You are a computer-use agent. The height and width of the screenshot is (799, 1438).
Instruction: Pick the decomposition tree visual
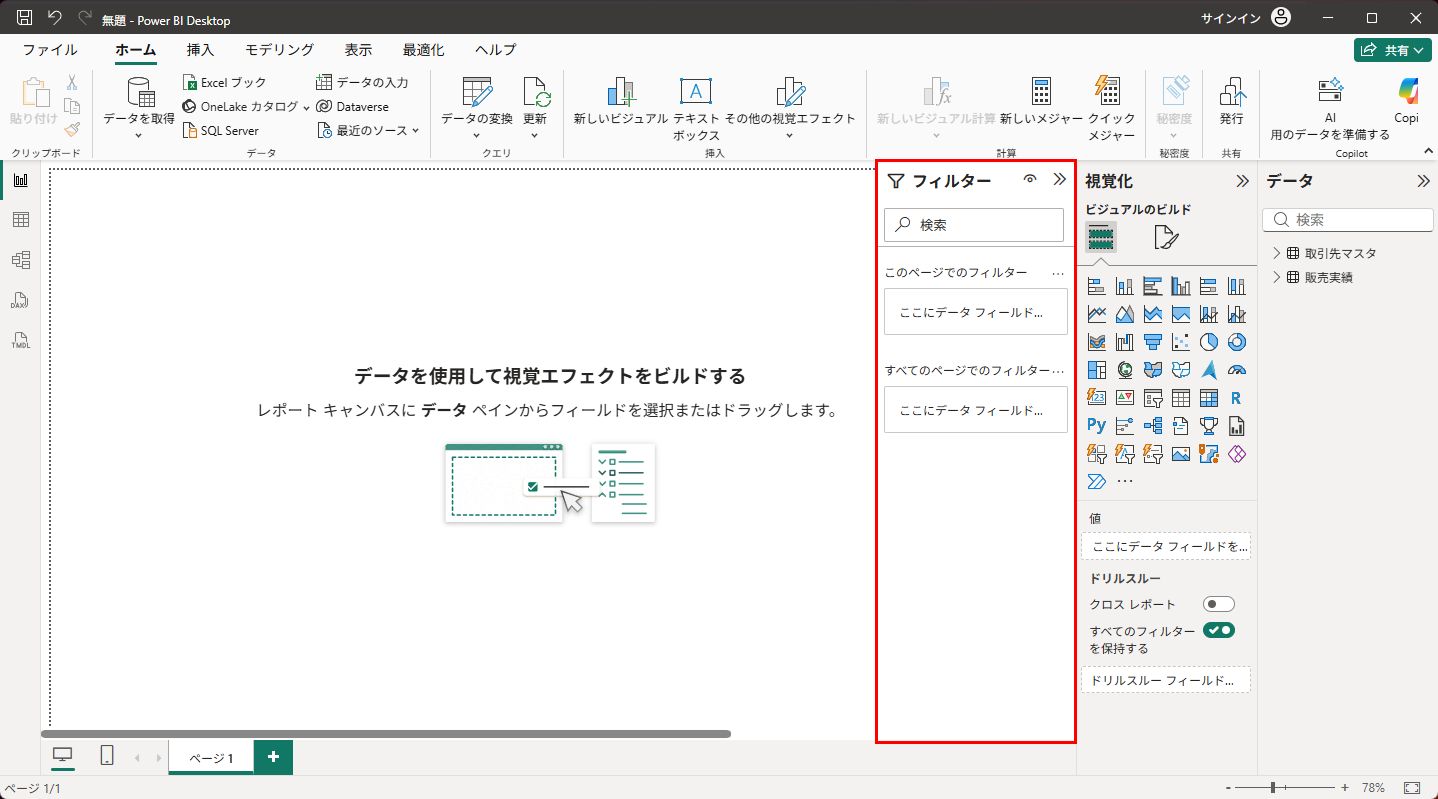(1153, 426)
